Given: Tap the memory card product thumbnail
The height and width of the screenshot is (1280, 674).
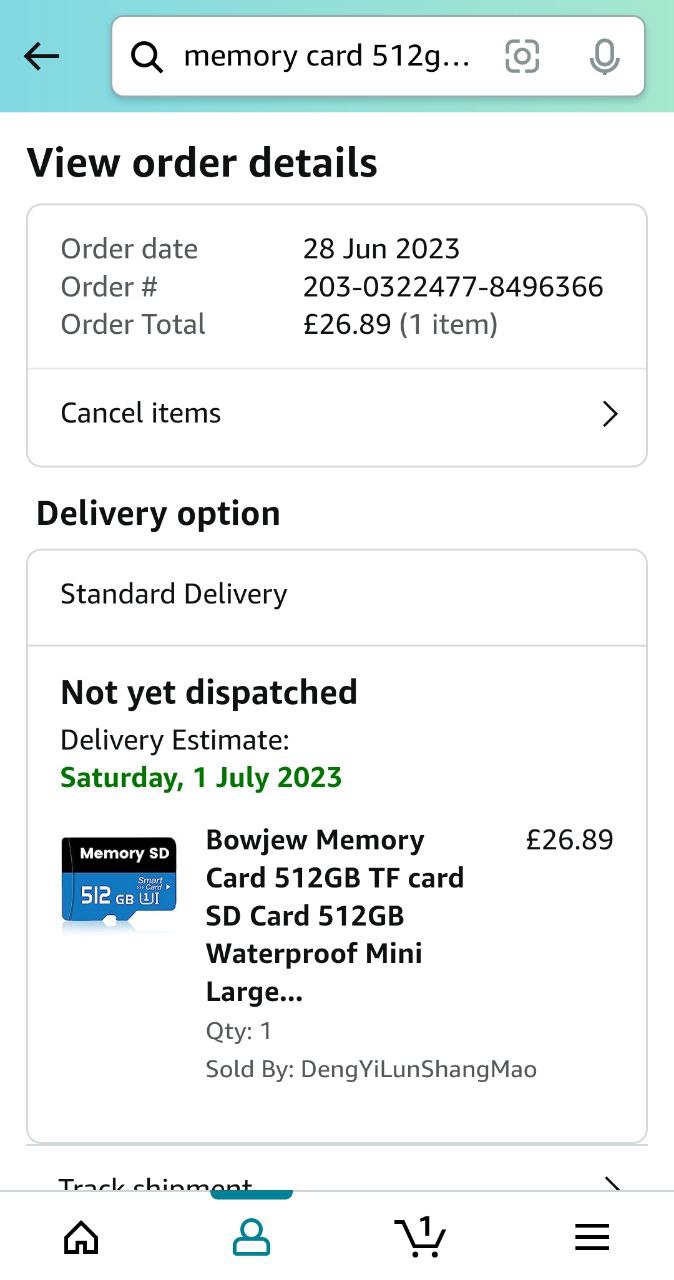Looking at the screenshot, I should click(119, 883).
